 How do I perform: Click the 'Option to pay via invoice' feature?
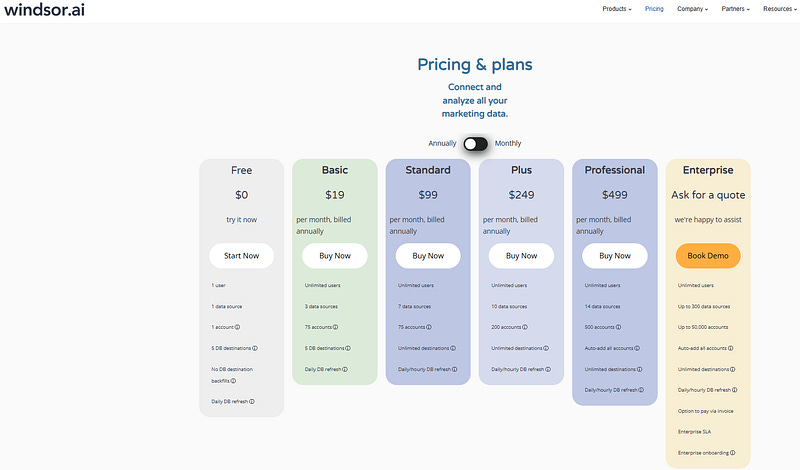point(706,411)
